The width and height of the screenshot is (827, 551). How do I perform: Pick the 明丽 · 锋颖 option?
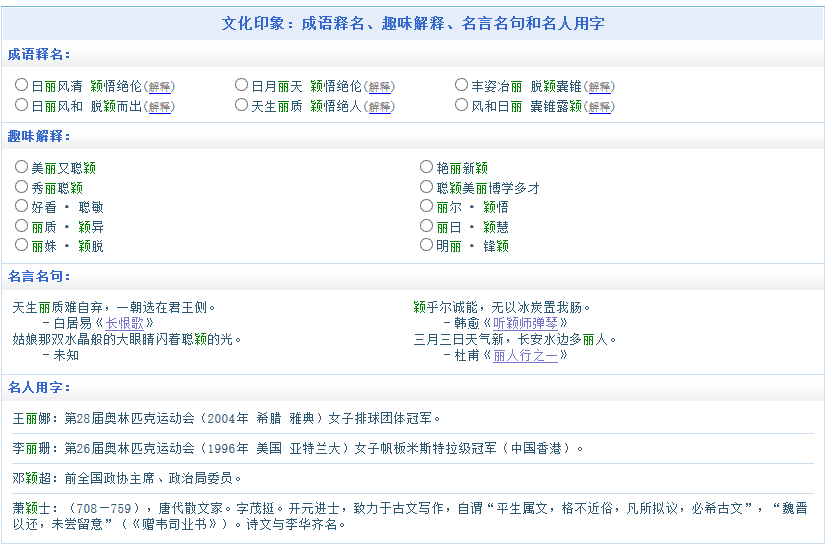coord(428,245)
